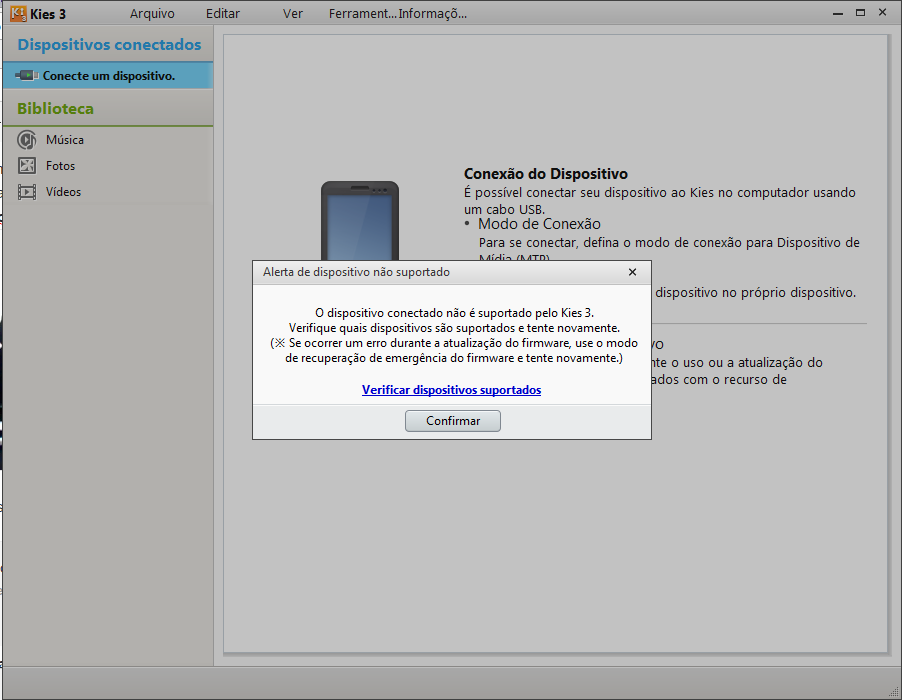
Task: Minimize the Kies 3 window
Action: coord(838,13)
